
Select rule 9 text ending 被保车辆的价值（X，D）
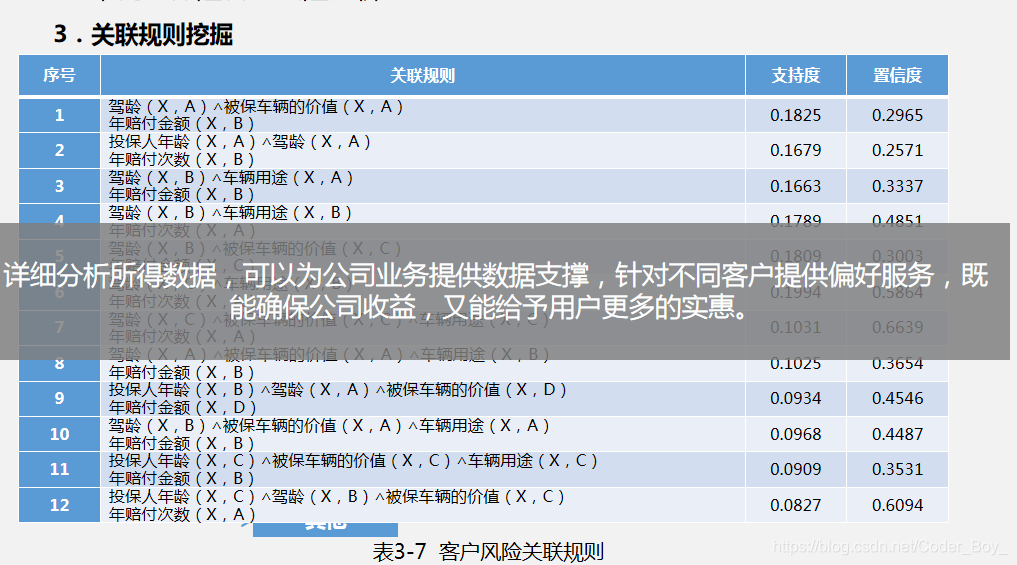(338, 389)
